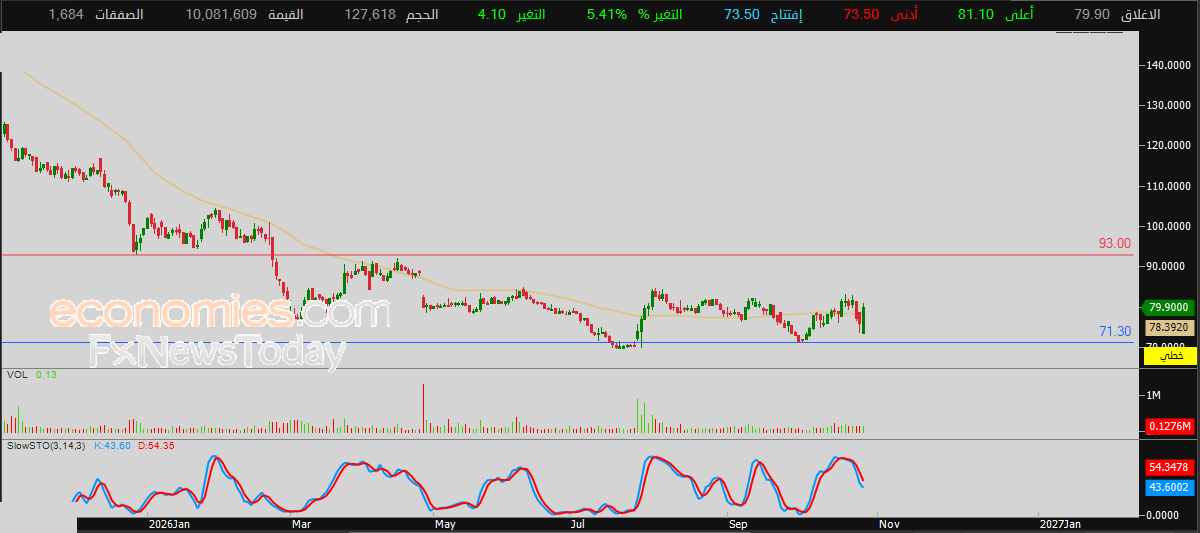Image resolution: width=1200 pixels, height=533 pixels.
Task: Click the yellow خطي scale label
Action: [1168, 356]
